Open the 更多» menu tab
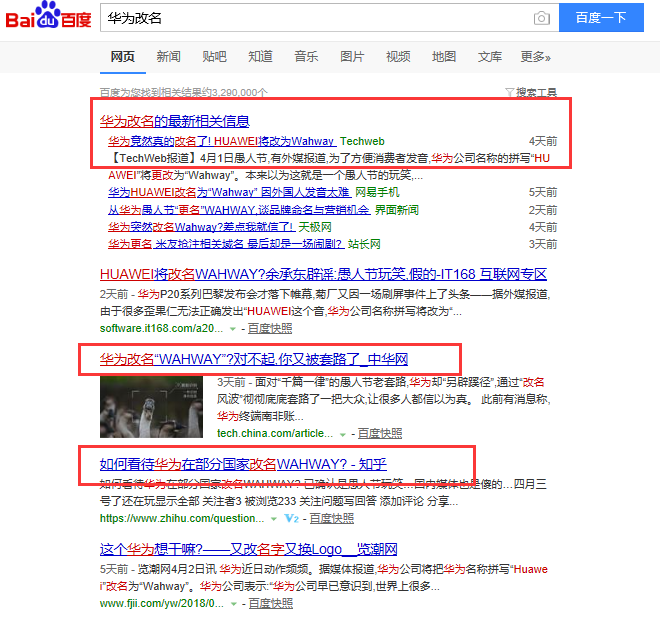 [x=535, y=56]
